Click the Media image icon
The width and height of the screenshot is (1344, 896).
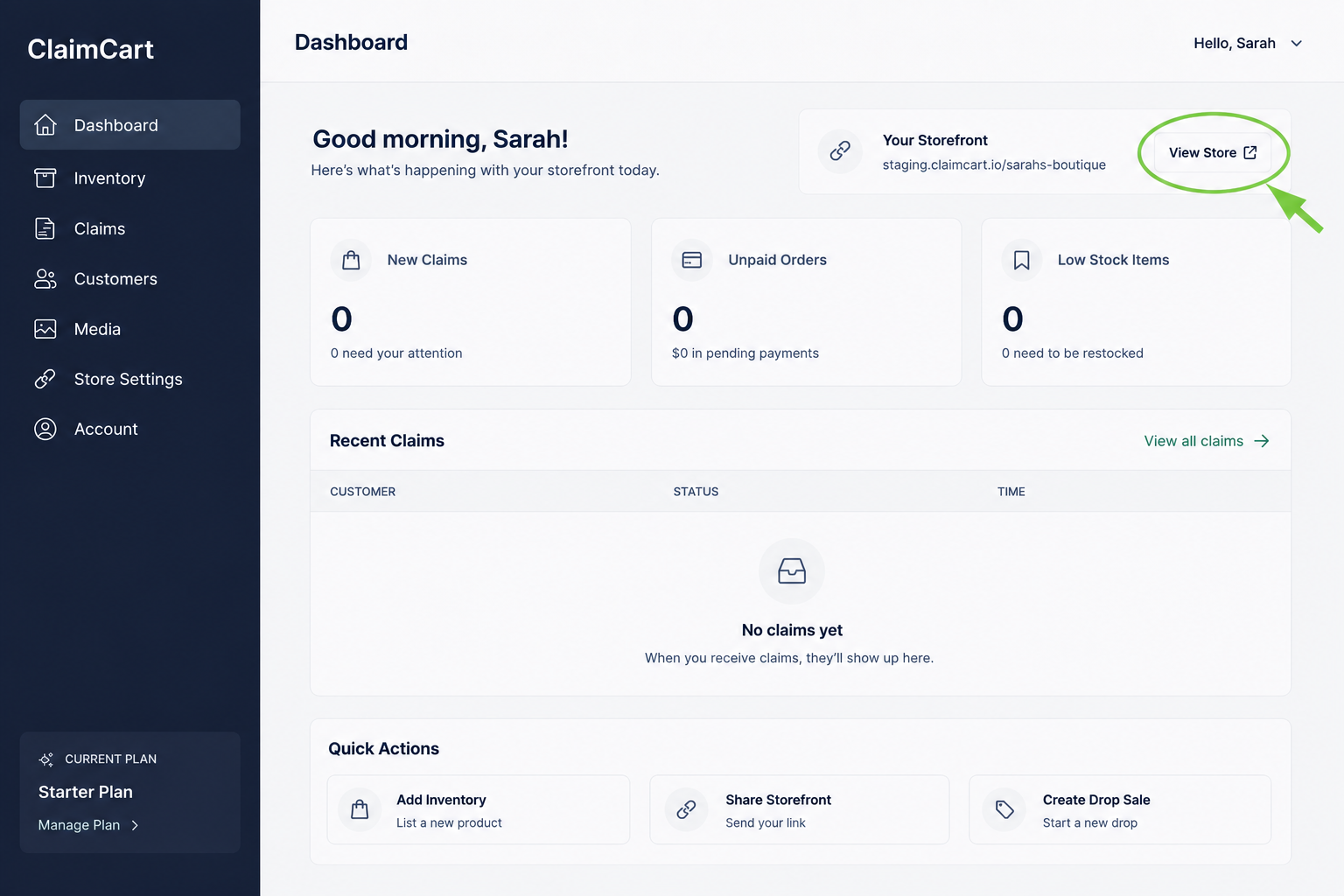[x=45, y=329]
